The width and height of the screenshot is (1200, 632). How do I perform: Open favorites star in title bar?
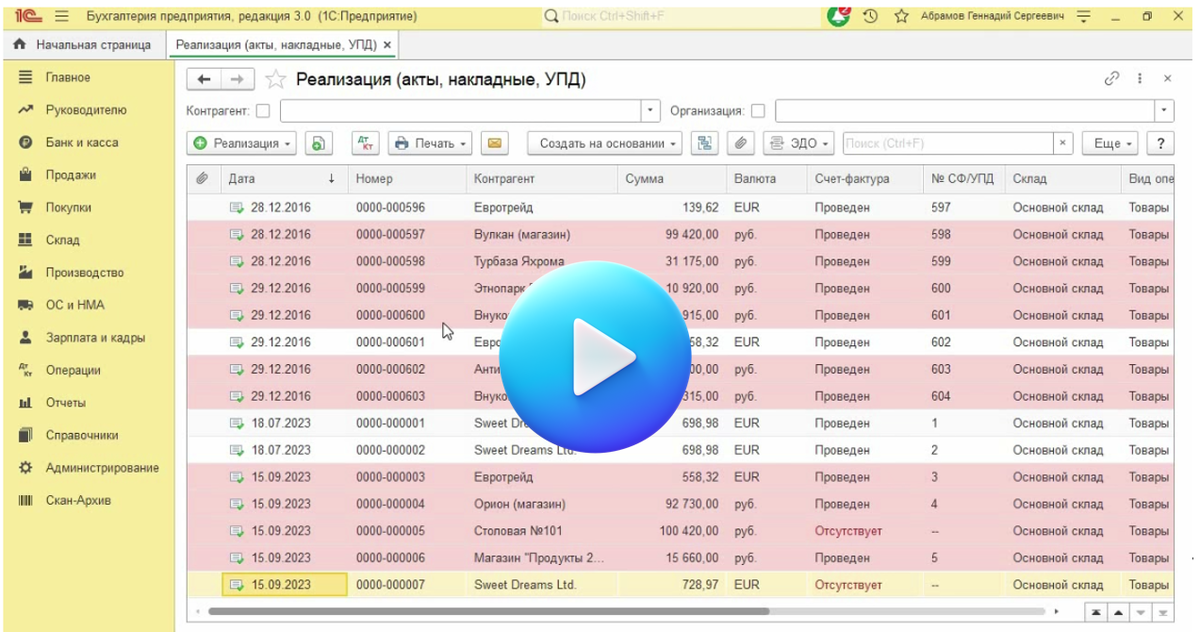click(x=902, y=16)
